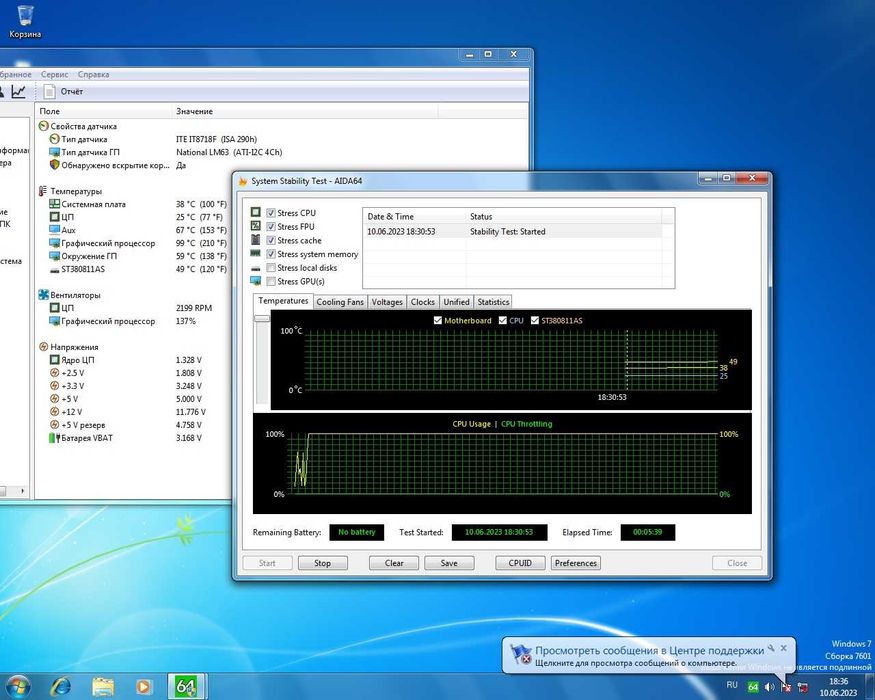Click the Status column header

[x=564, y=217]
